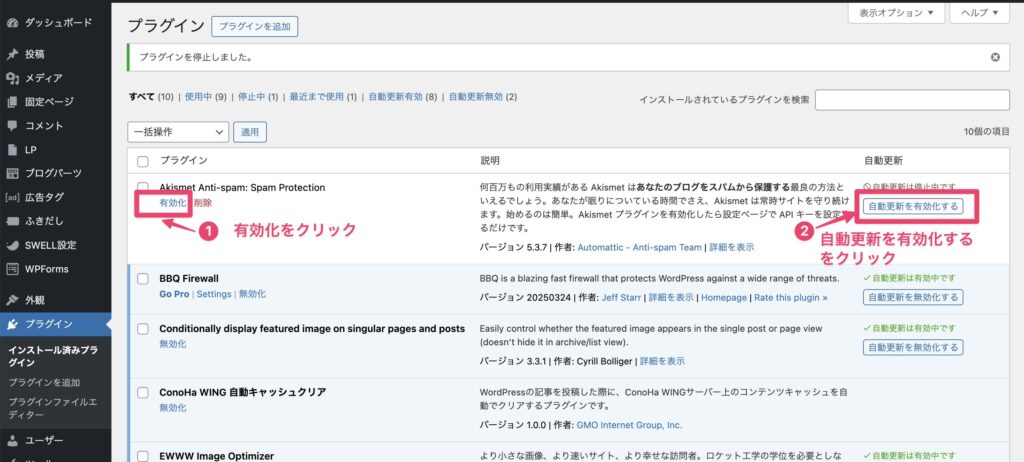The width and height of the screenshot is (1024, 462).
Task: Open the Dashboard icon in the sidebar
Action: point(12,22)
